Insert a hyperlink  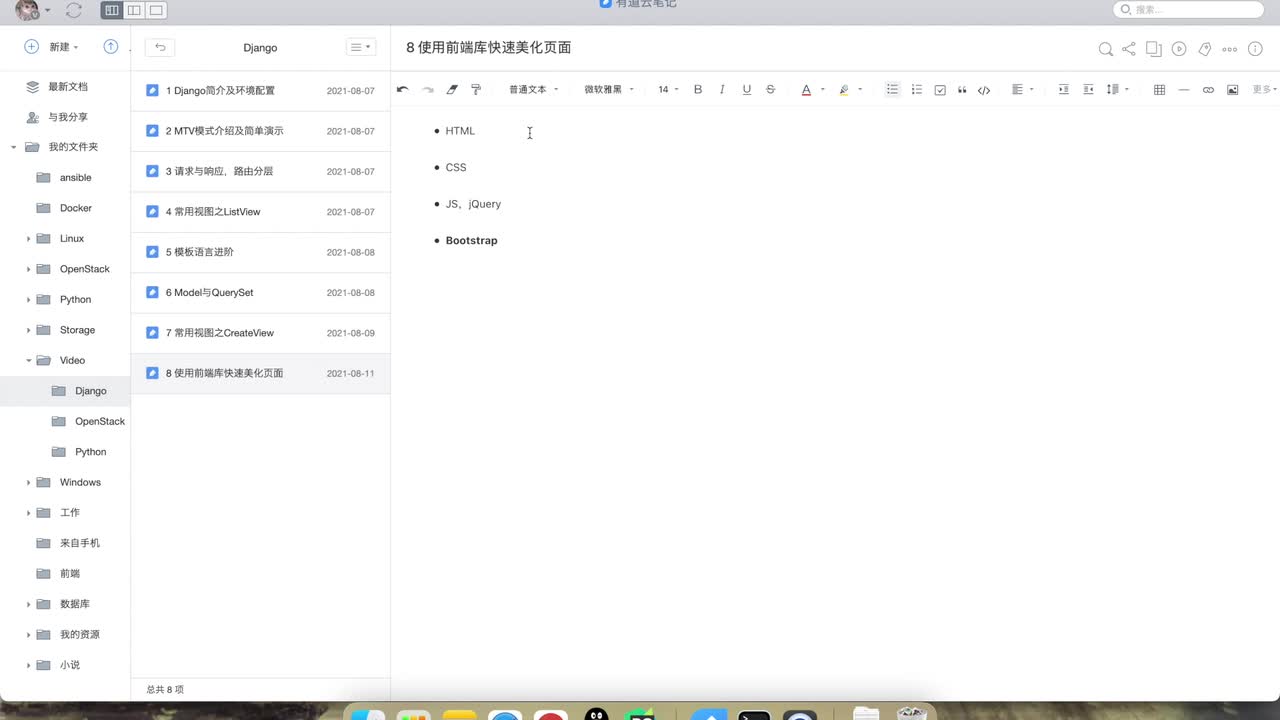click(x=1208, y=90)
